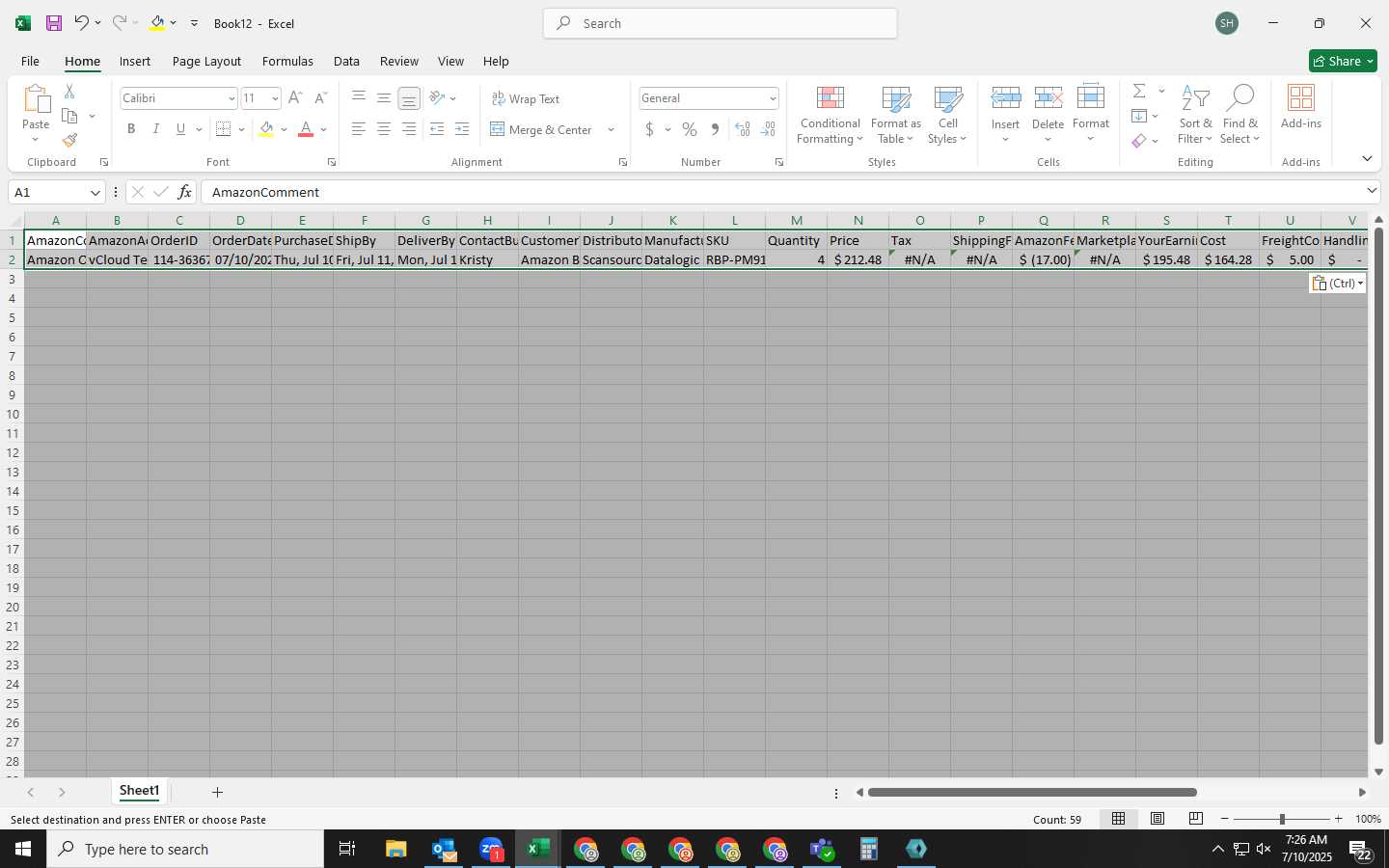1389x868 pixels.
Task: Click Find & Select button
Action: click(x=1239, y=115)
